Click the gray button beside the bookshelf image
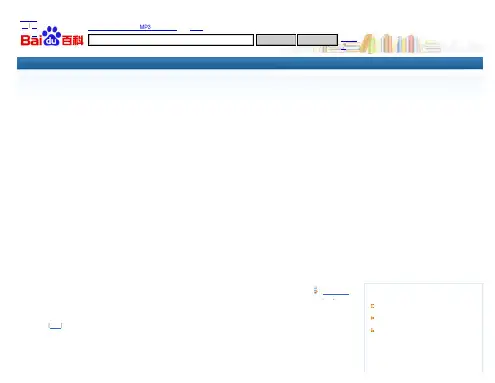The width and height of the screenshot is (495, 383). tap(317, 40)
